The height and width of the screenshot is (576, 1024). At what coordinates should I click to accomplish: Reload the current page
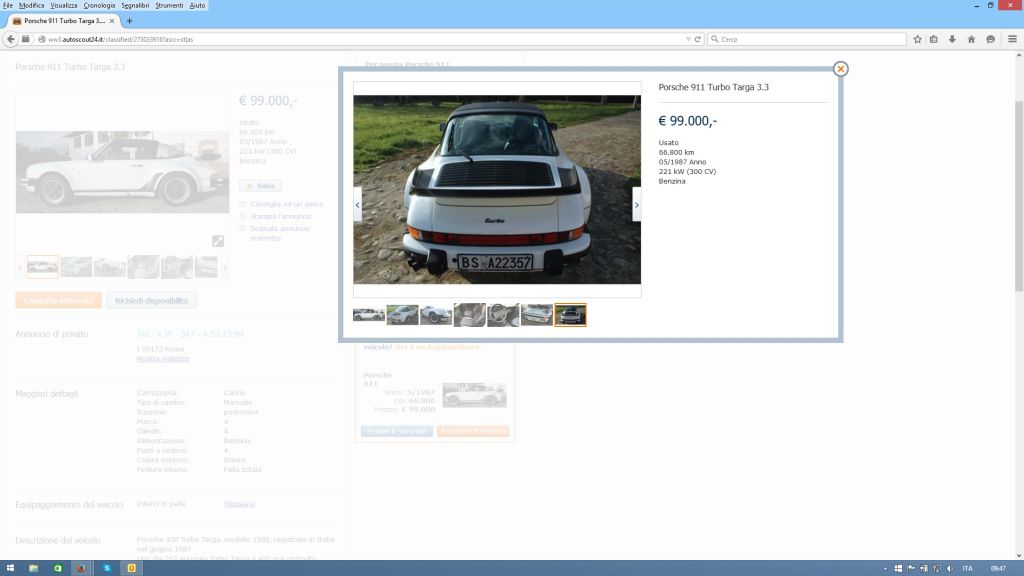(697, 39)
